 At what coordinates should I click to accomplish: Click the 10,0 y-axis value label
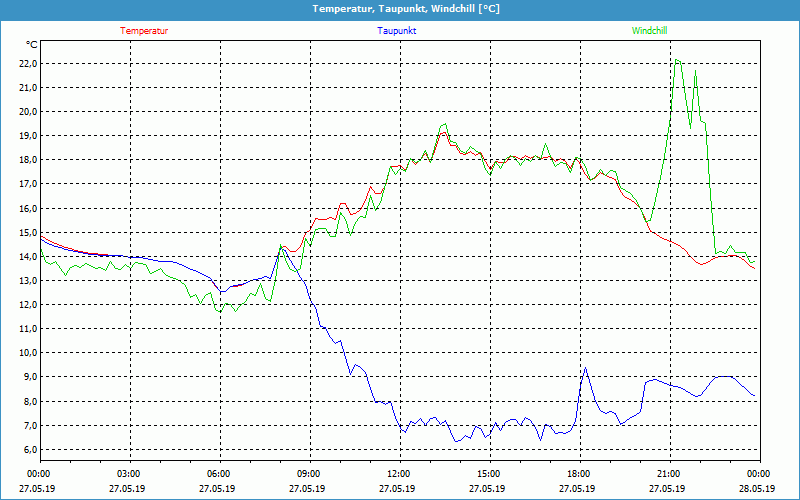coord(27,353)
